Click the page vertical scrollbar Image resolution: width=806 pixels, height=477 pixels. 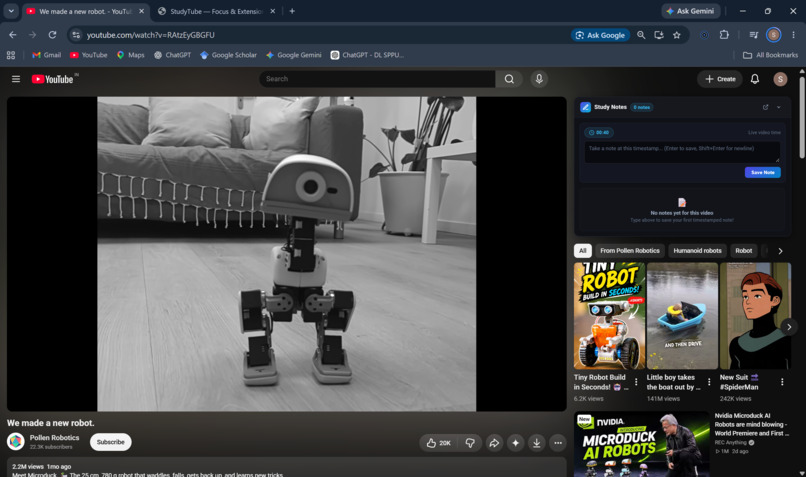click(x=802, y=116)
